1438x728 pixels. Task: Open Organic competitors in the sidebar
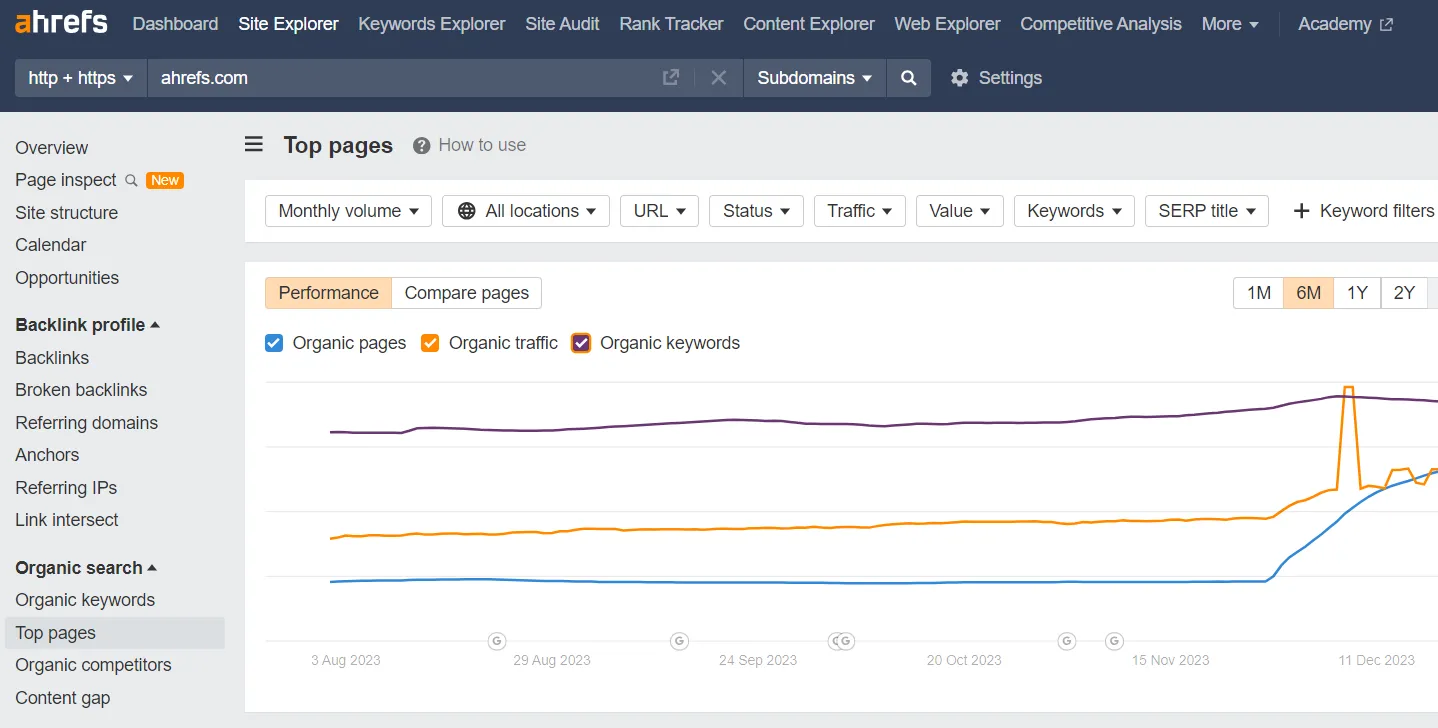pos(93,665)
